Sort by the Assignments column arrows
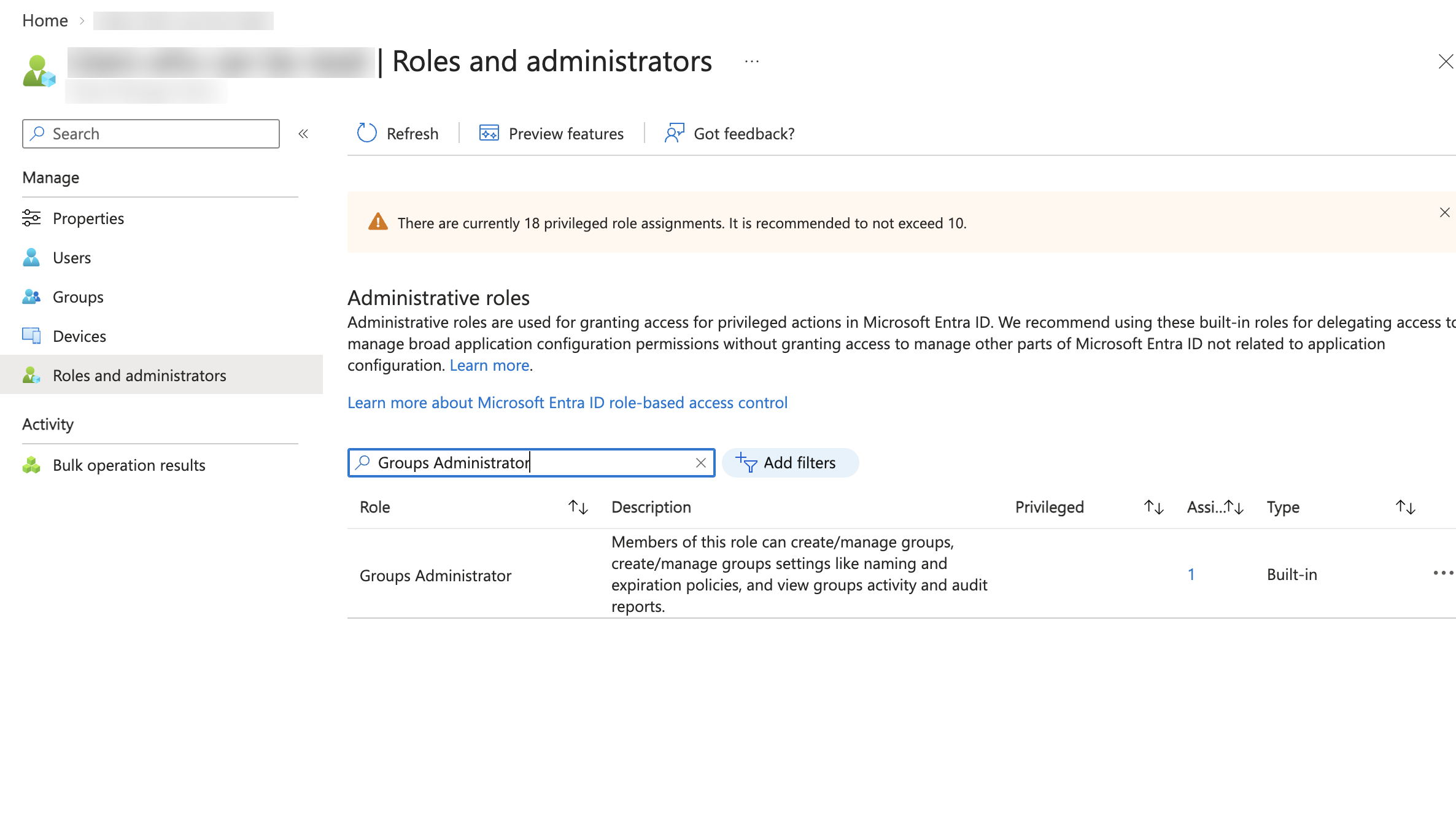The image size is (1456, 820). (1234, 507)
